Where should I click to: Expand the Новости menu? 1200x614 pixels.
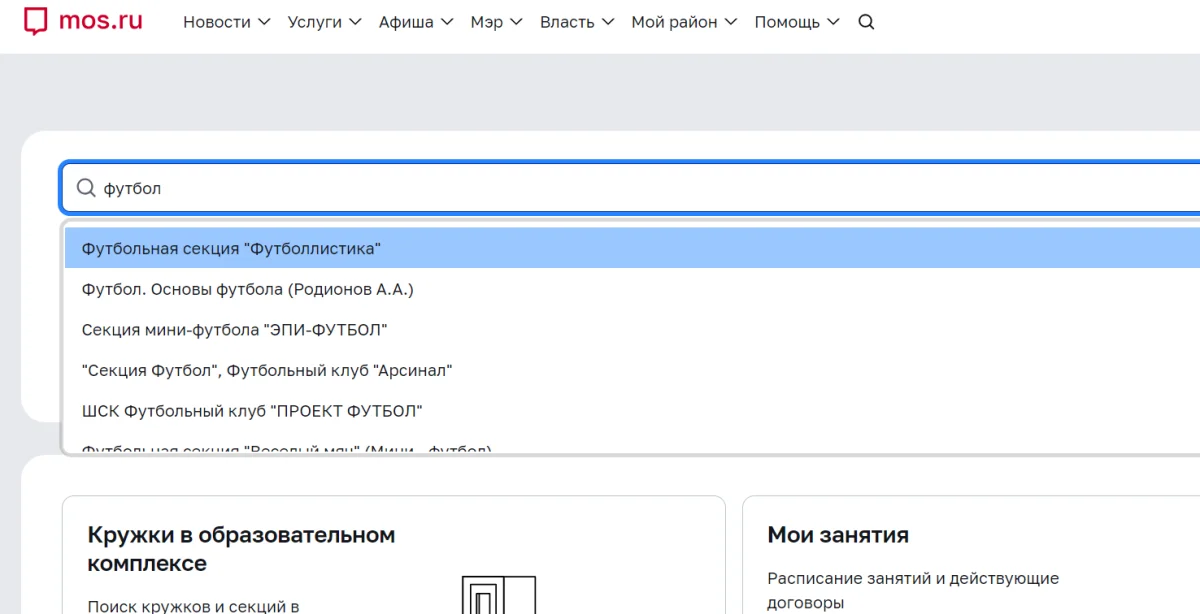pos(227,22)
